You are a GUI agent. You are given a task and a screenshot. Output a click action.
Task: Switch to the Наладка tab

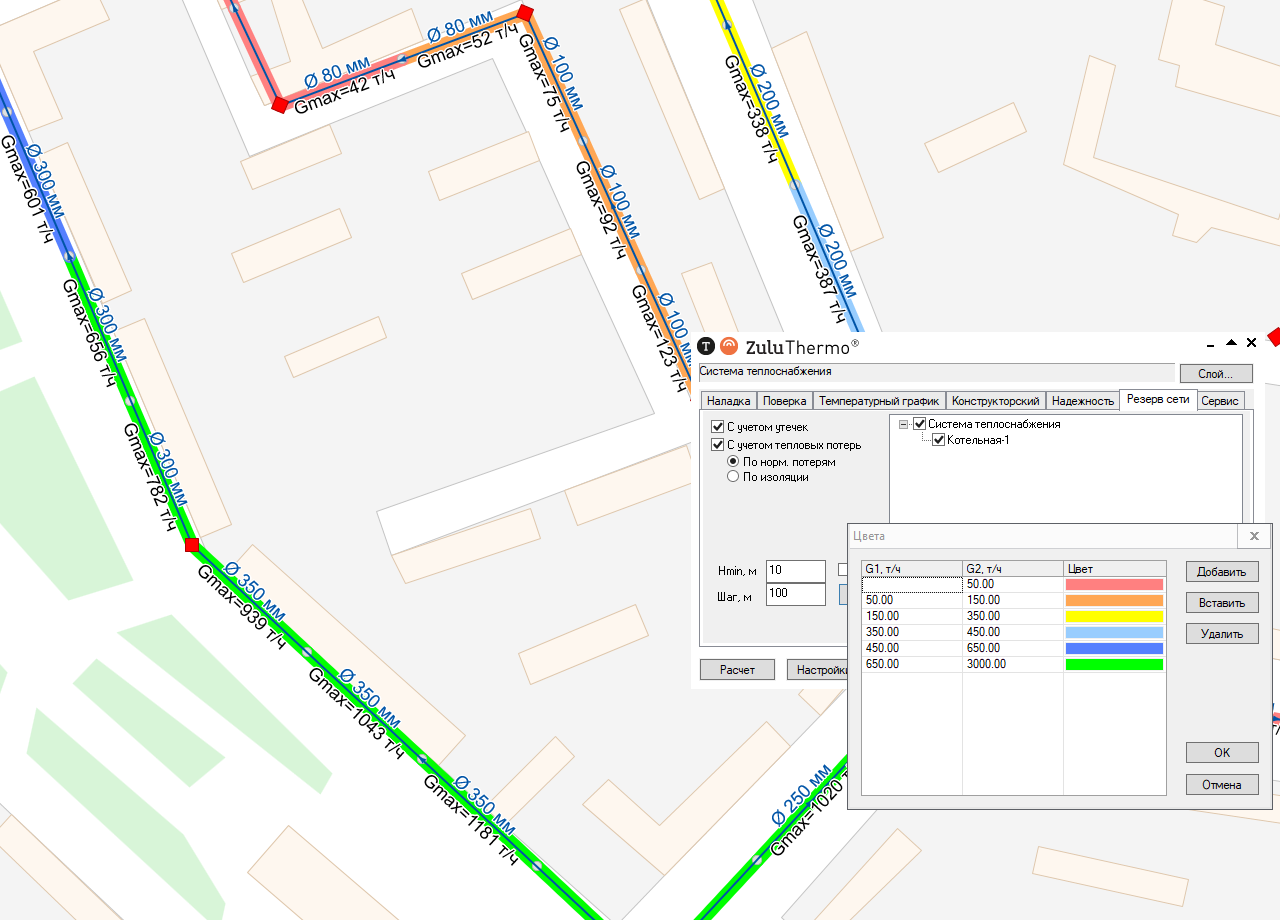pos(728,401)
